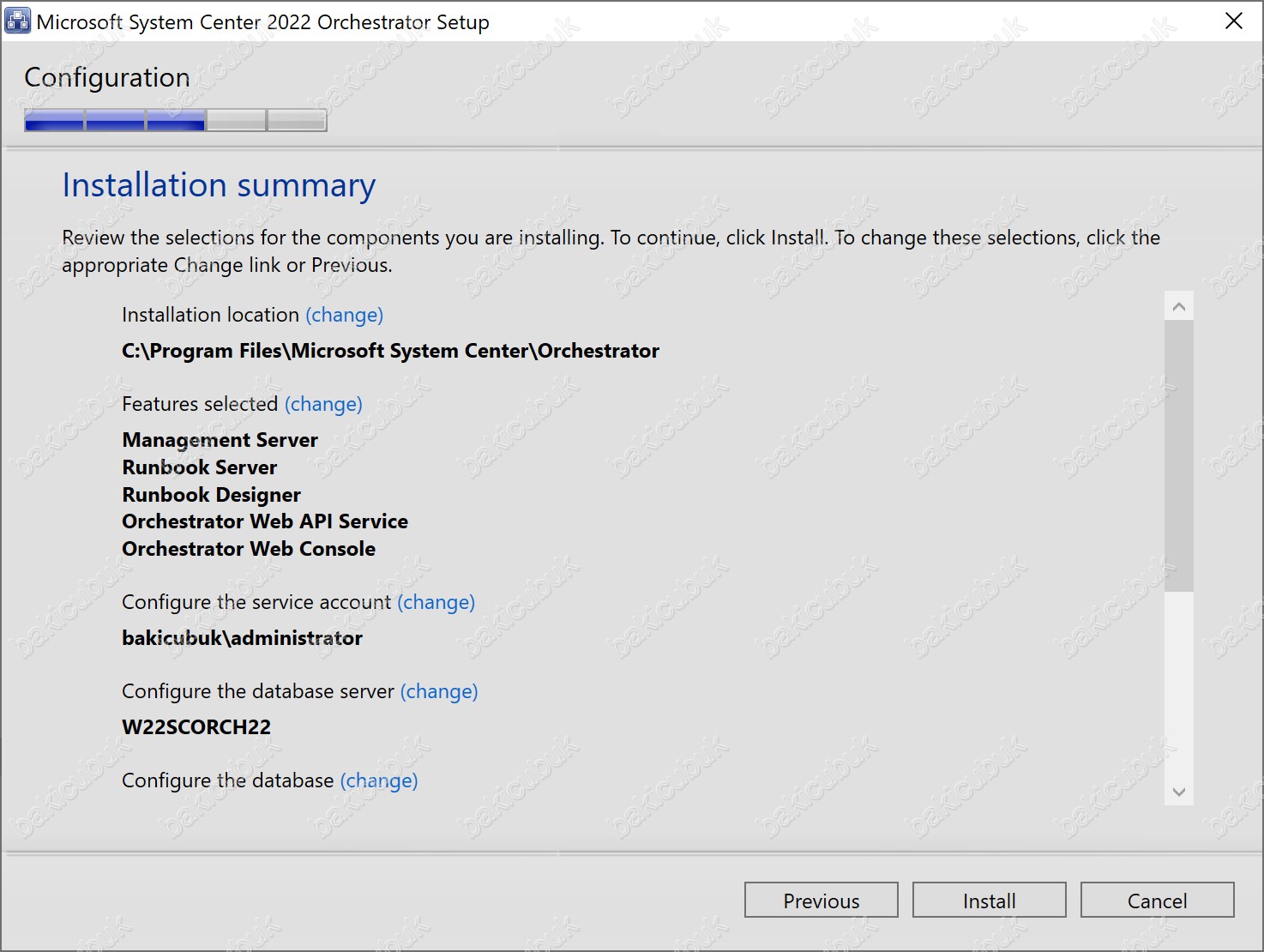1264x952 pixels.
Task: Click the Configuration progress bar
Action: 176,120
